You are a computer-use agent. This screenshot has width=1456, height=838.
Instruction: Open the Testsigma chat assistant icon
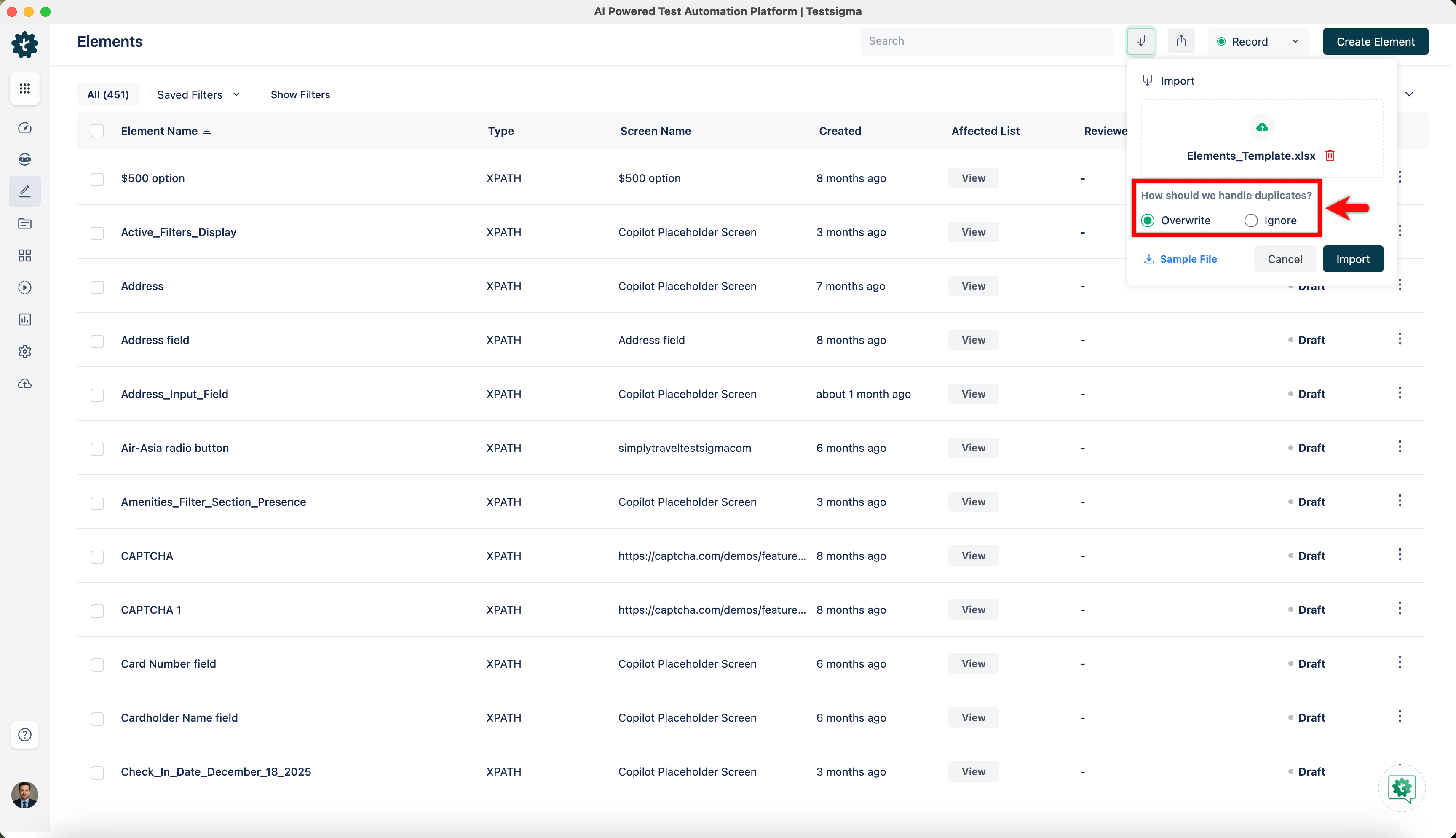[x=1401, y=787]
